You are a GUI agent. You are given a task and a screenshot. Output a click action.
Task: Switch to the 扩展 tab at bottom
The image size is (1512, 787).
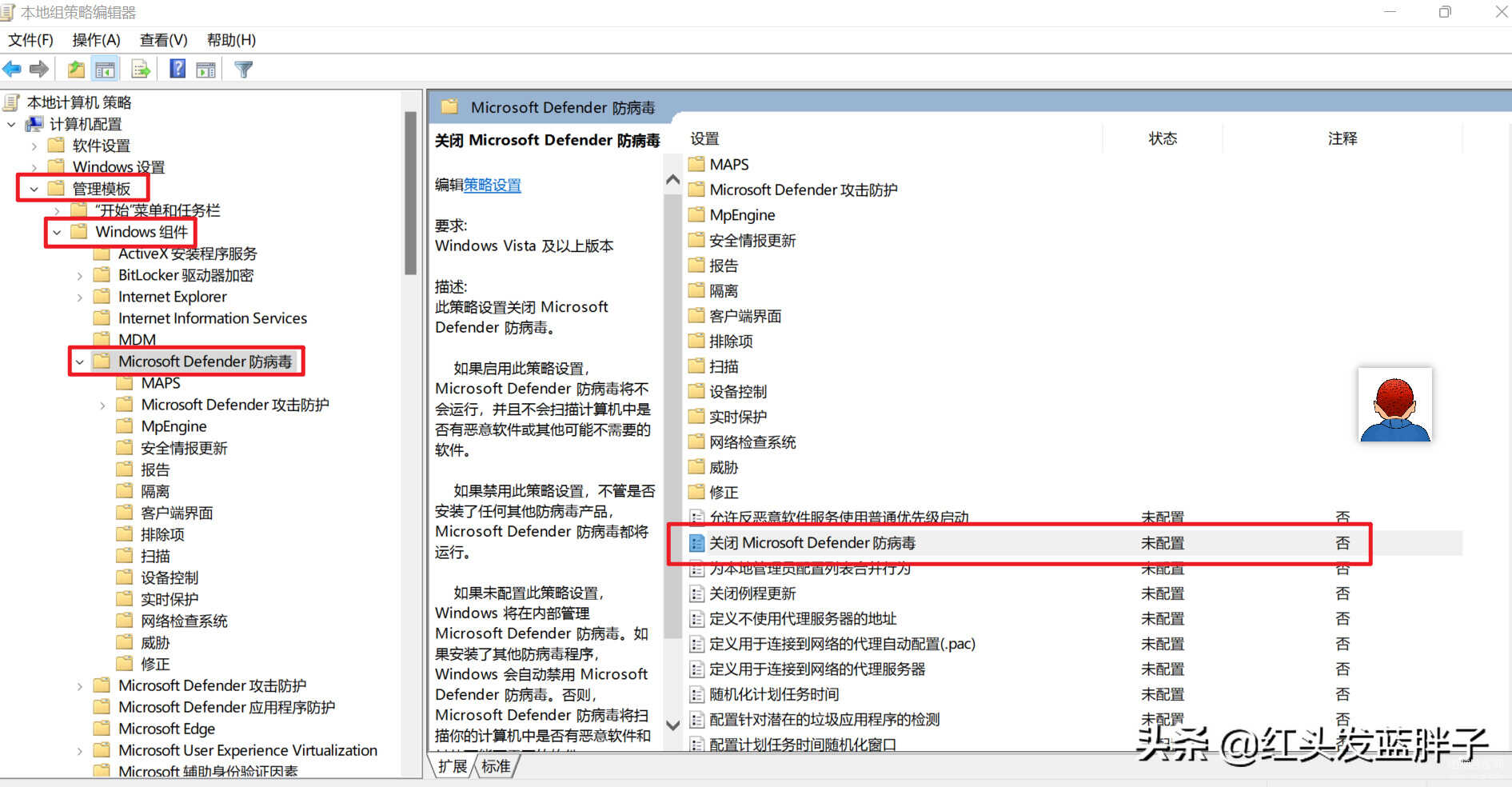tap(453, 766)
